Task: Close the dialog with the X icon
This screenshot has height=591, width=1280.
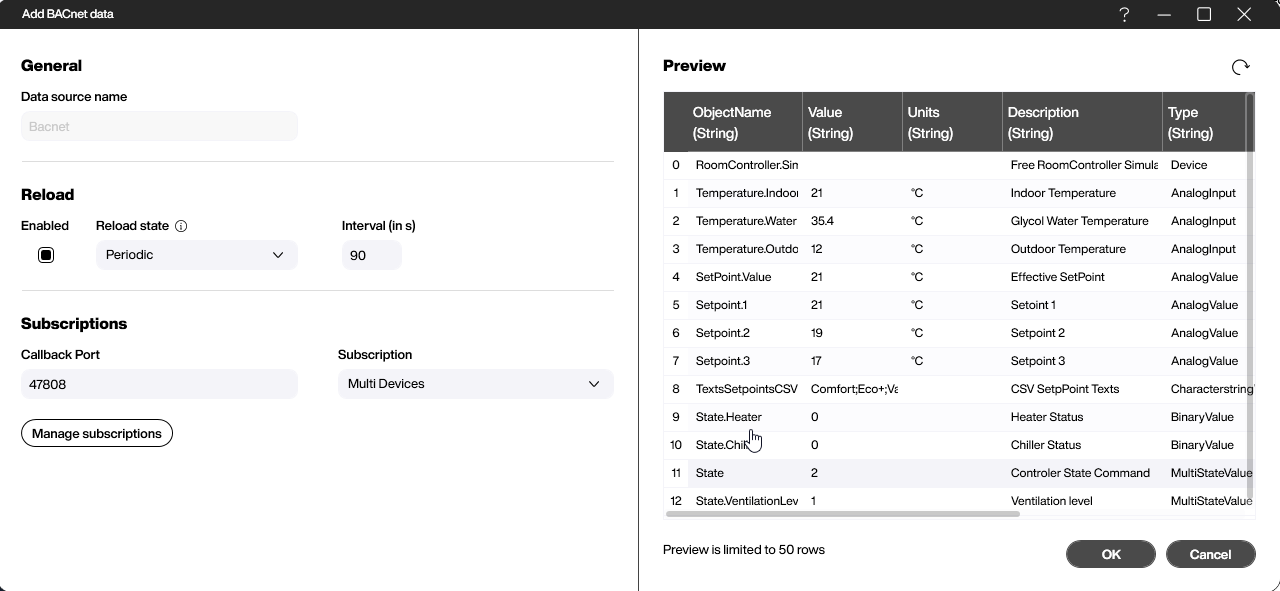Action: click(x=1244, y=14)
